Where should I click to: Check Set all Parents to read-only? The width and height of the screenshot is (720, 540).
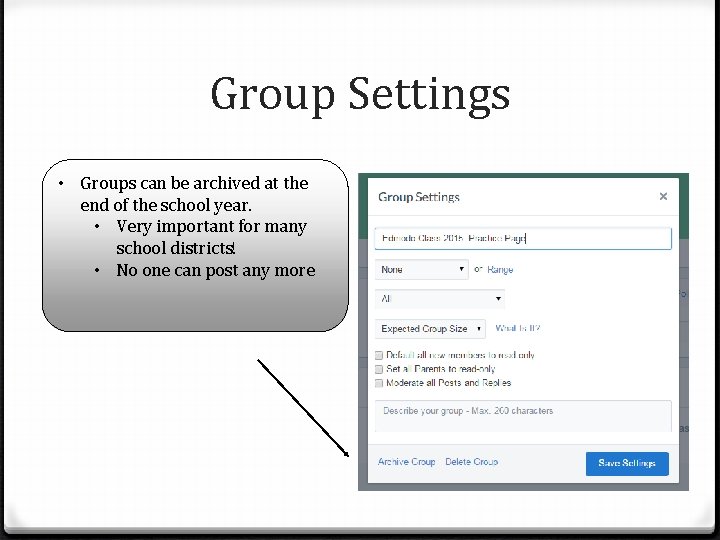(x=379, y=369)
